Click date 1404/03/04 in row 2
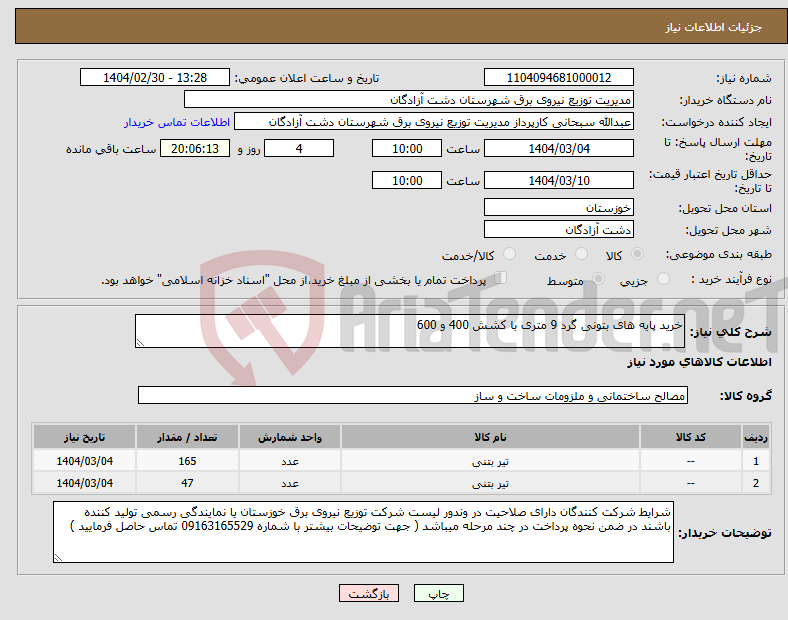788x620 pixels. point(84,483)
